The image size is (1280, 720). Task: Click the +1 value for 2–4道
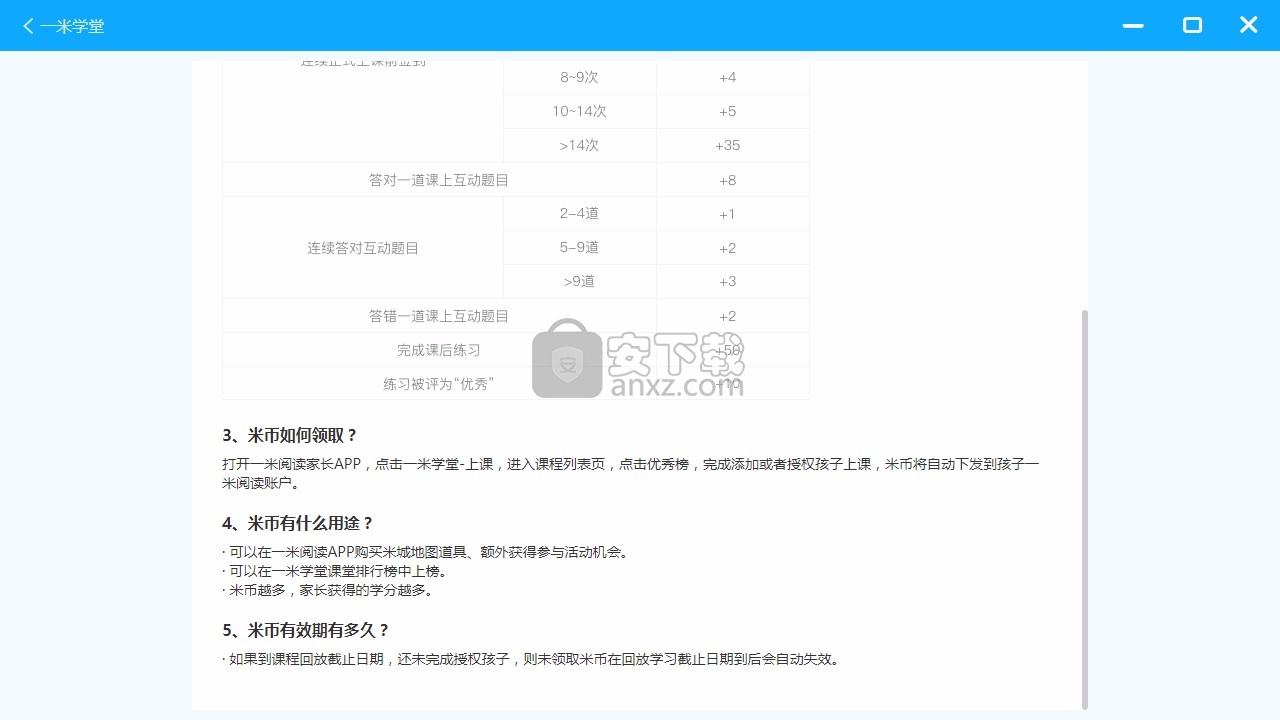coord(727,213)
